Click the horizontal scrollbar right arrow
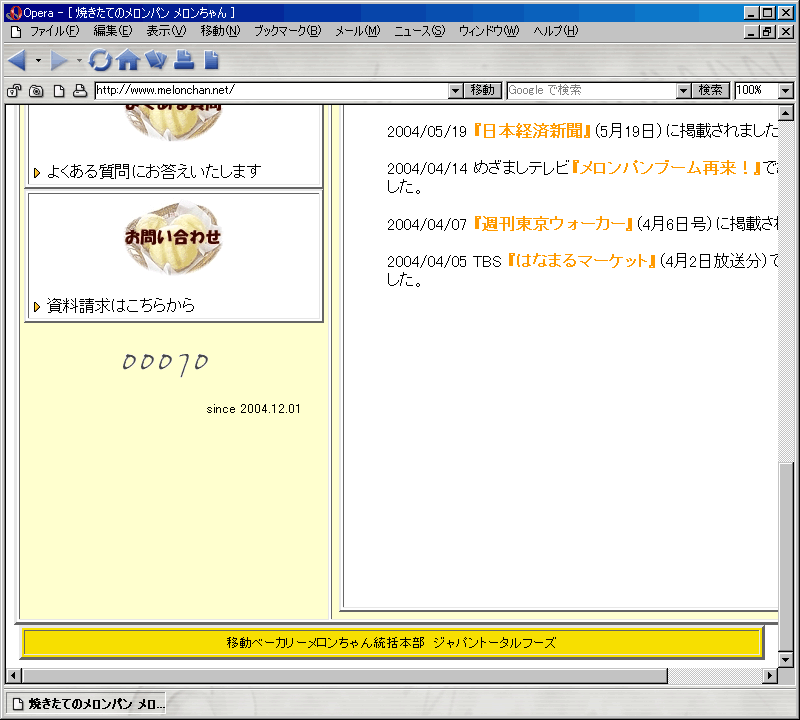800x720 pixels. click(770, 676)
